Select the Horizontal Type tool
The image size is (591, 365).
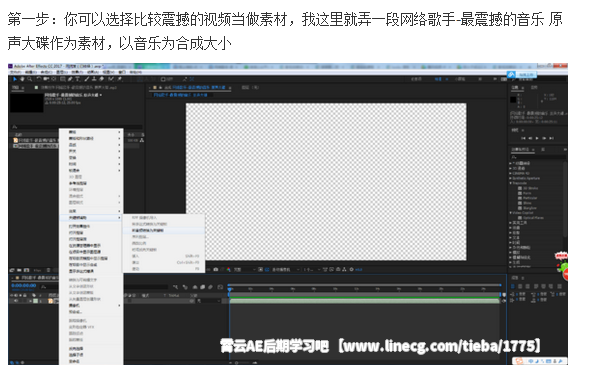78,79
